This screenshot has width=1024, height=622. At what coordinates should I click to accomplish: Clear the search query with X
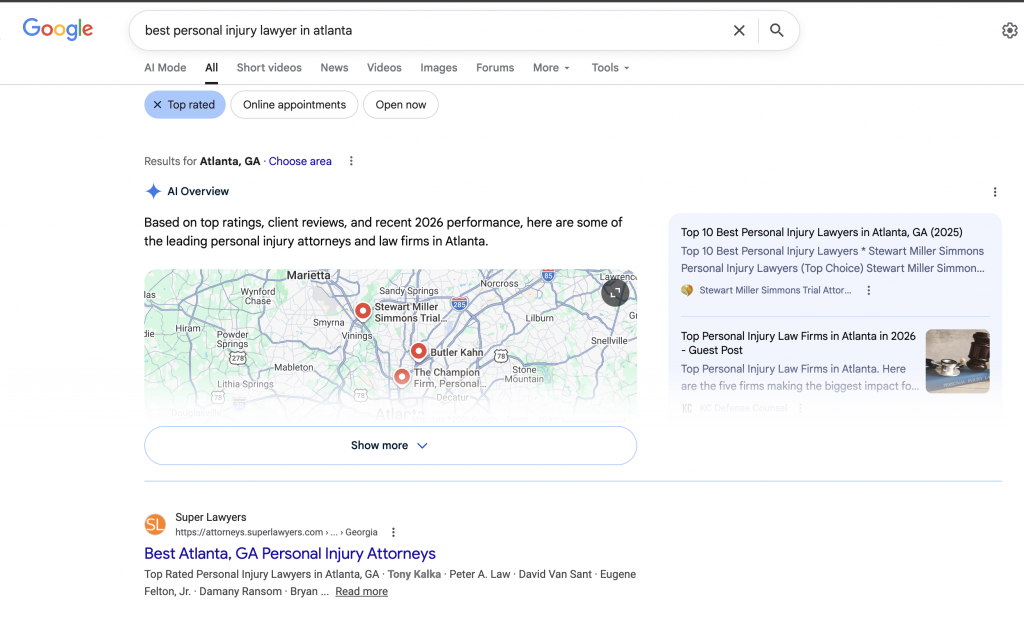[739, 31]
